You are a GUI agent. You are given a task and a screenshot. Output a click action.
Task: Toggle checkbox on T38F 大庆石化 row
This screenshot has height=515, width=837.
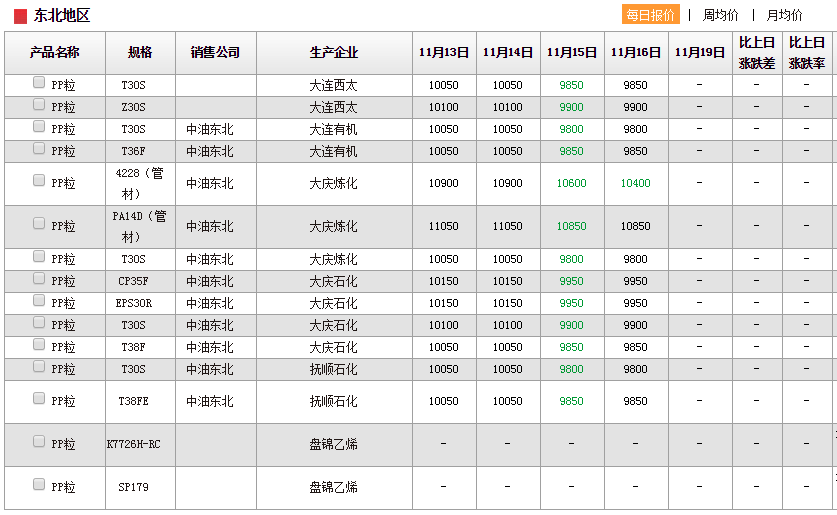pyautogui.click(x=38, y=344)
